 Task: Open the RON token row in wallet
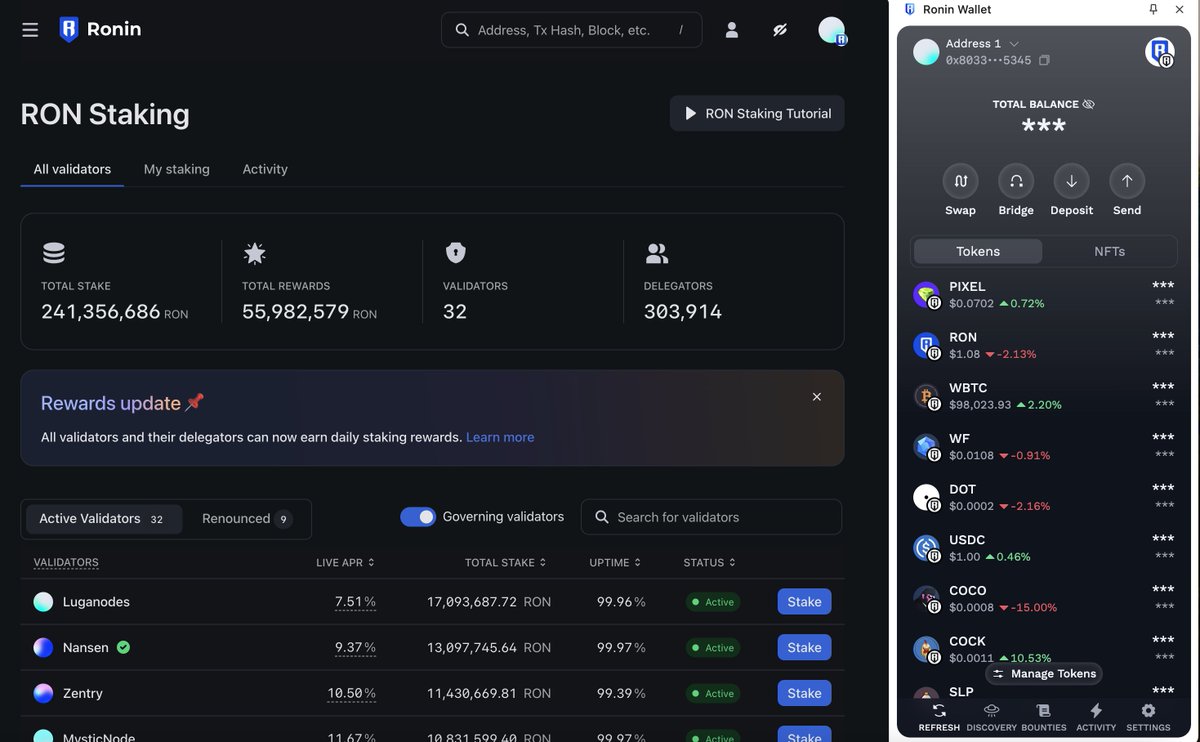1043,346
